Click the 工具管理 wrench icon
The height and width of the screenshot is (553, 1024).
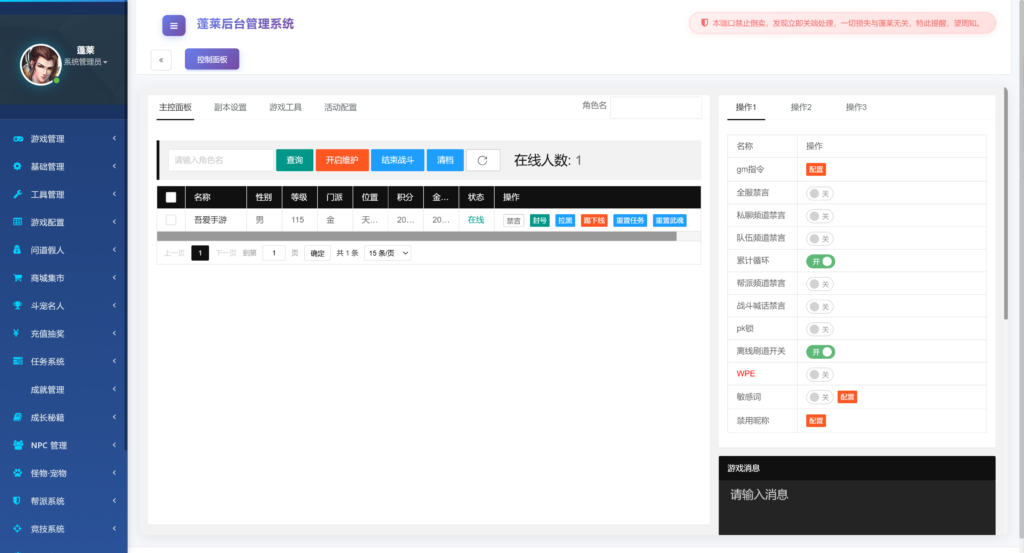point(18,194)
